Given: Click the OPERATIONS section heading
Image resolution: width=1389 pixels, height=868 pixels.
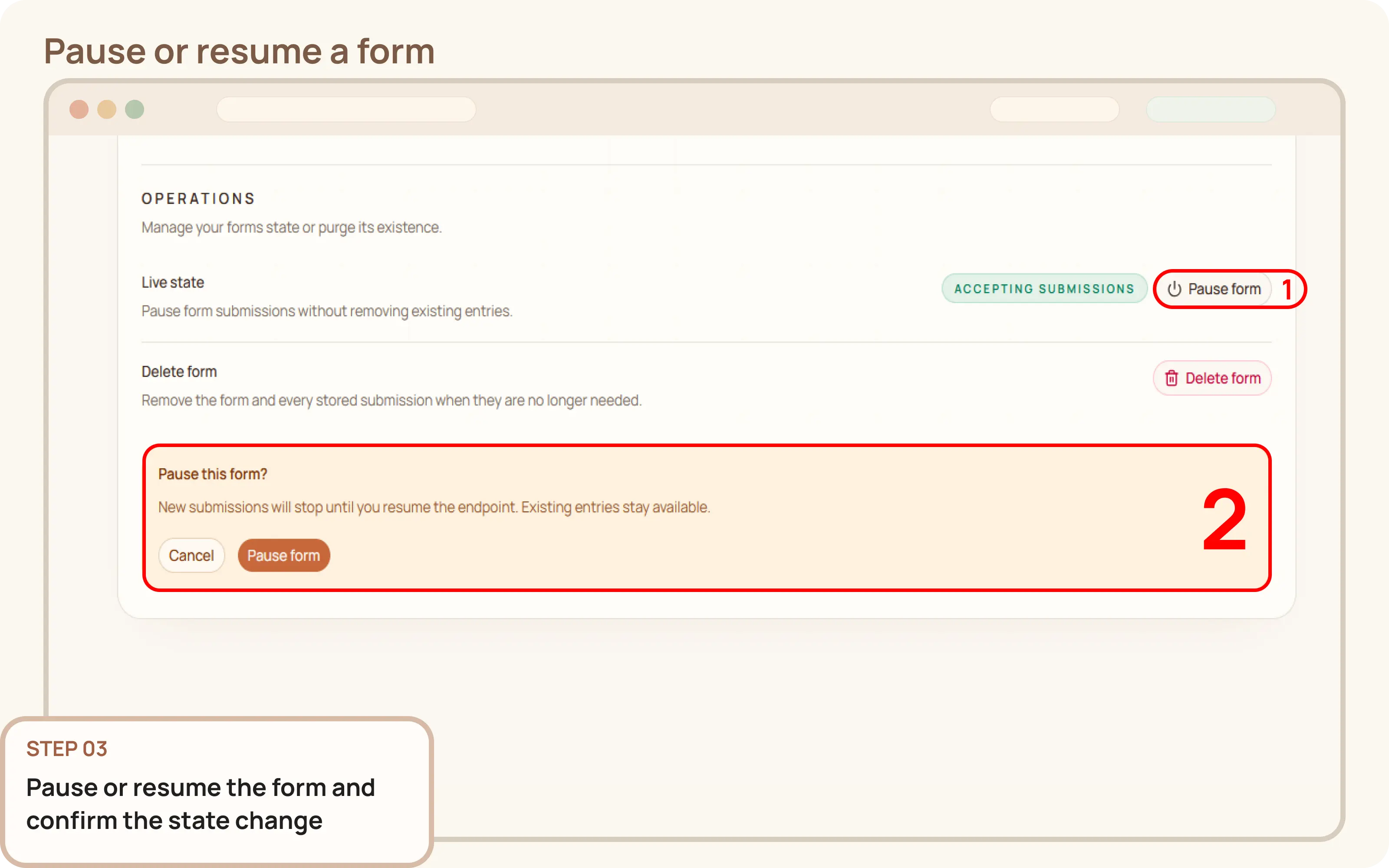Looking at the screenshot, I should 197,198.
